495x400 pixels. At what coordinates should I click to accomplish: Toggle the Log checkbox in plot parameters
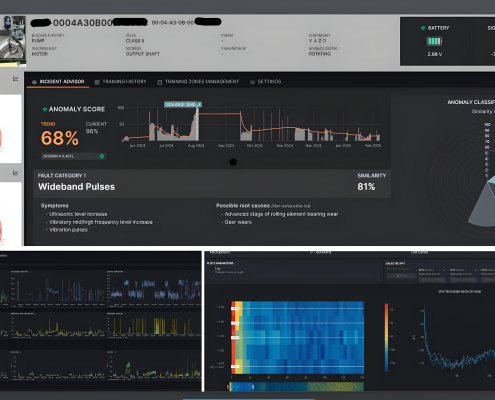click(x=212, y=268)
